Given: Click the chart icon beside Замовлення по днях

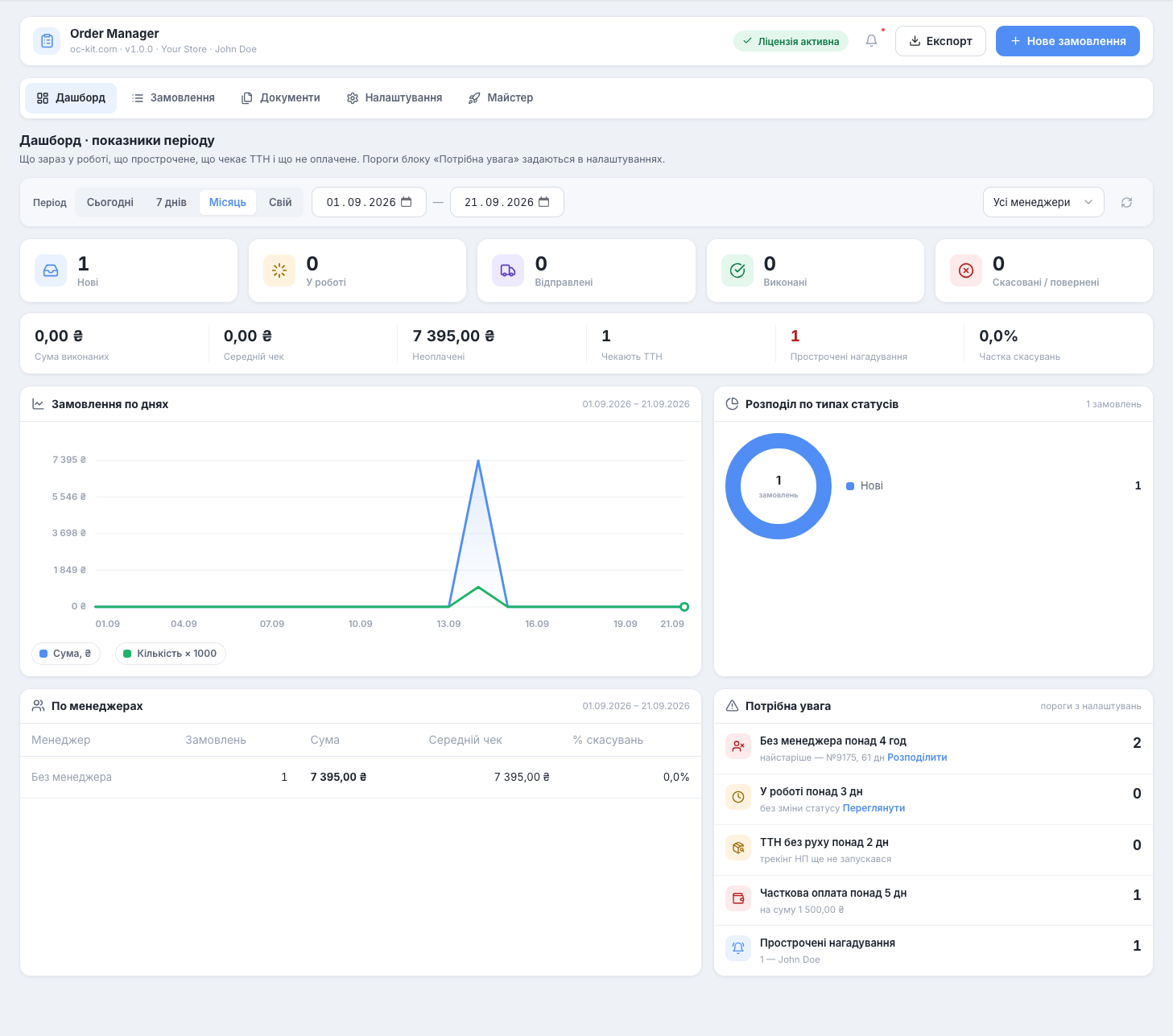Looking at the screenshot, I should [38, 404].
